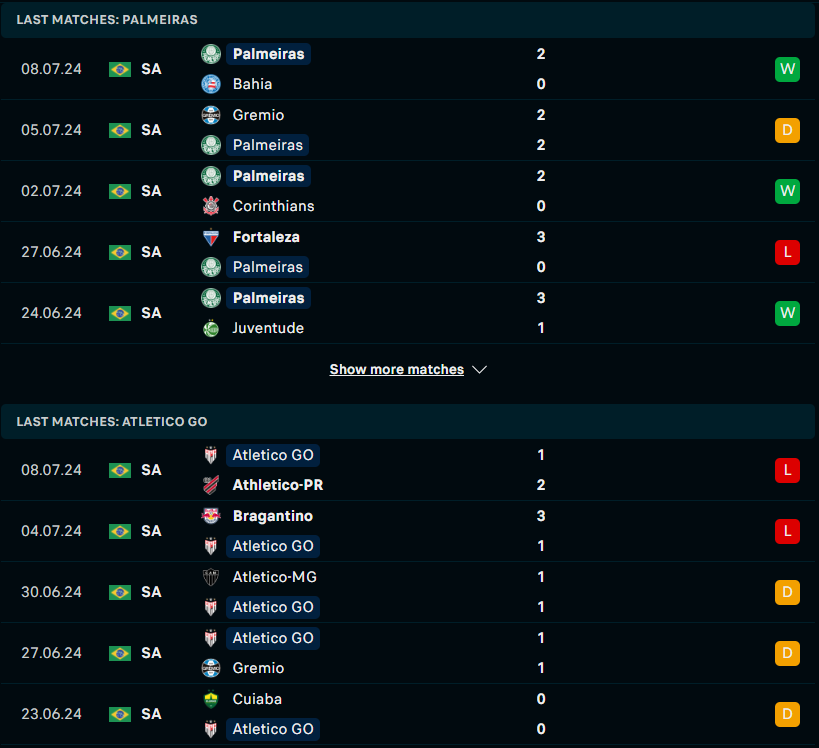Click D badge for Atletico-MG vs Atletico GO

coord(787,592)
